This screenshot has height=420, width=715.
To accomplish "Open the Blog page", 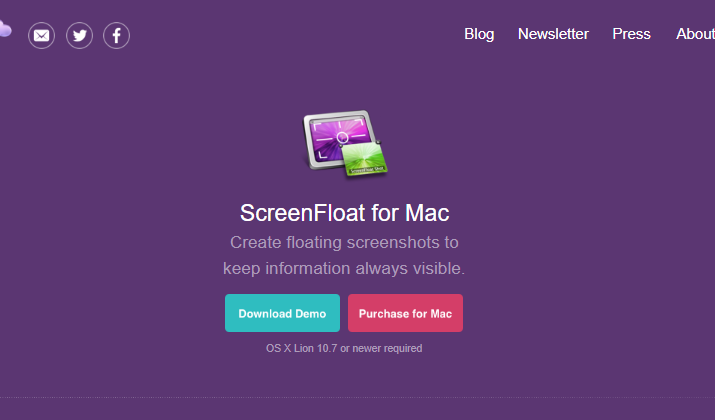I will click(x=479, y=34).
